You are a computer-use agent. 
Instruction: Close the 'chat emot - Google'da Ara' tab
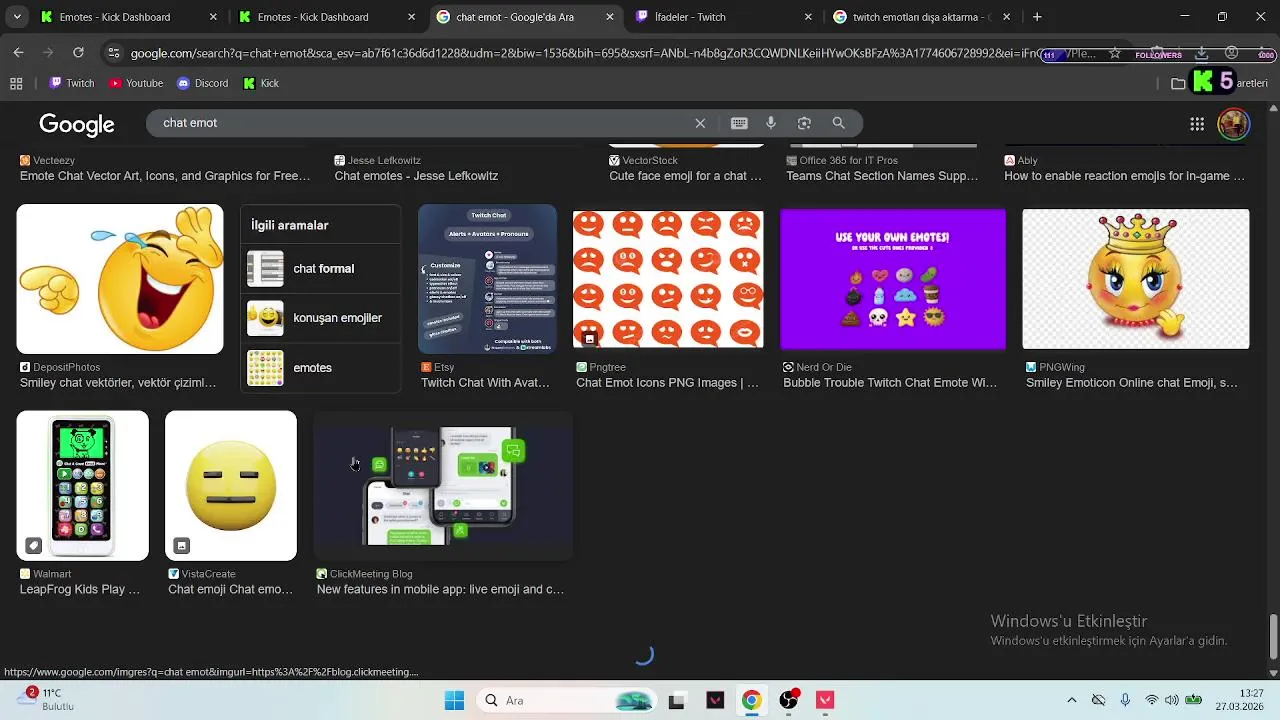610,17
